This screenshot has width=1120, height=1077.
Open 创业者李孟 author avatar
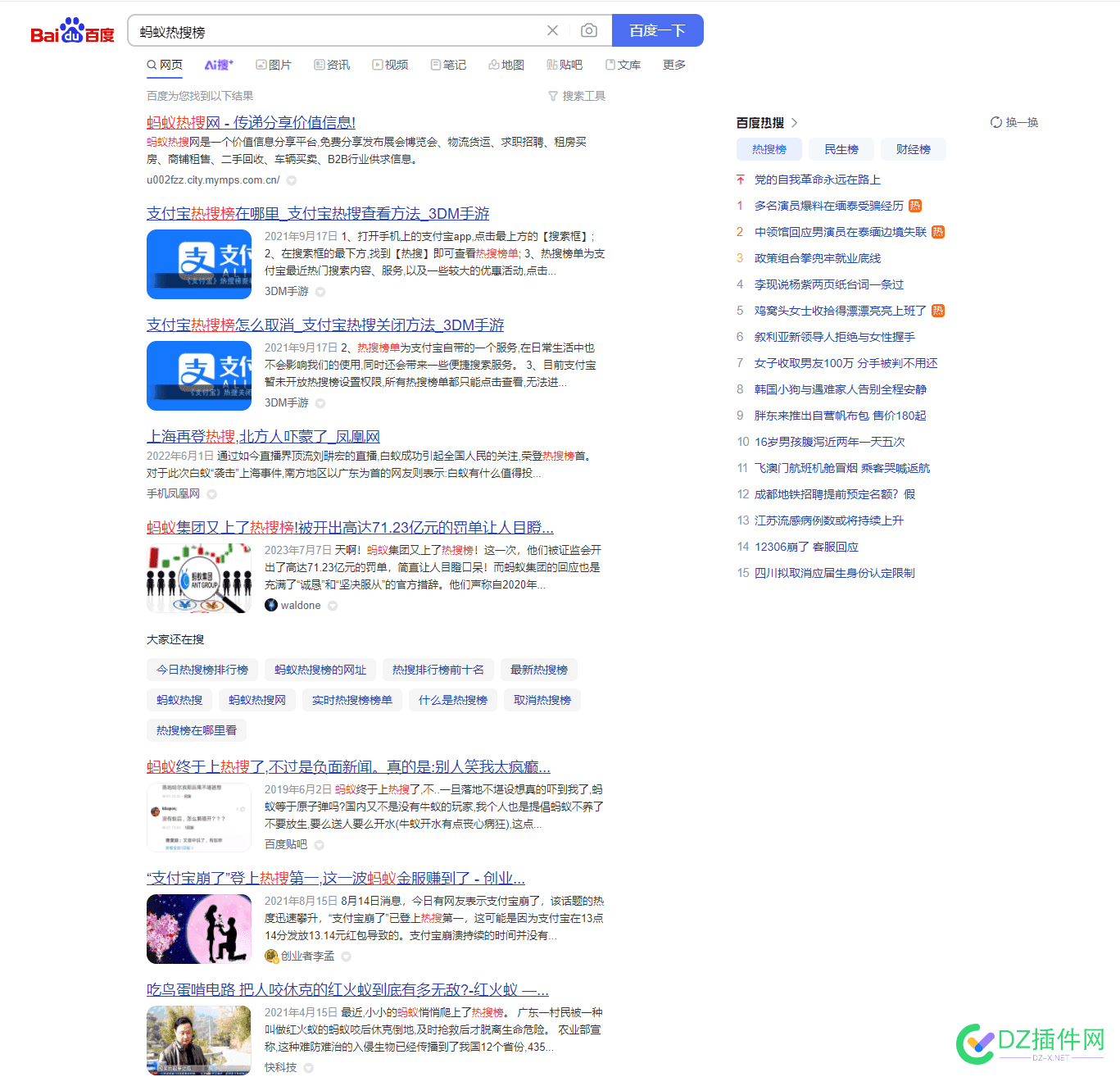click(x=271, y=956)
